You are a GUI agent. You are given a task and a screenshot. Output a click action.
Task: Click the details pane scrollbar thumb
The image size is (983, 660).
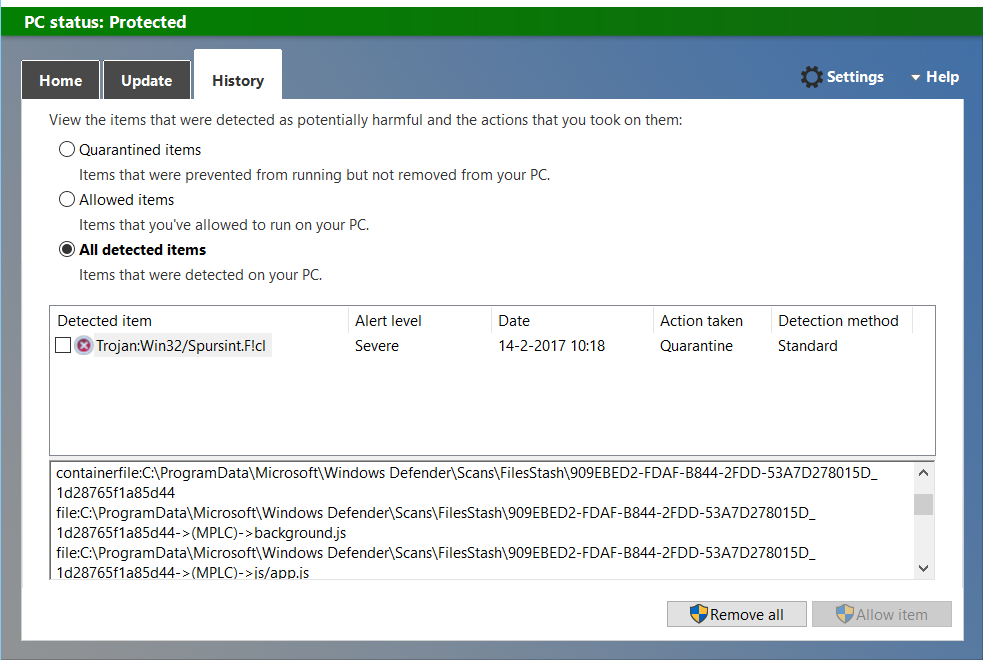(923, 504)
